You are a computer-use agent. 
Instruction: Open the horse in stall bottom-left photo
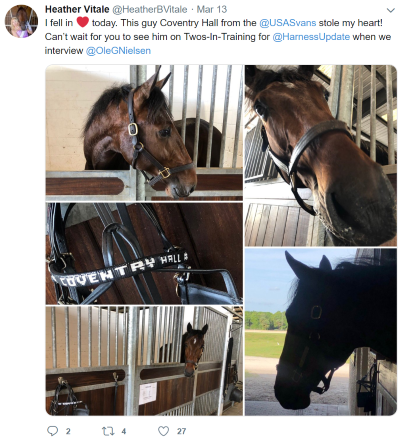coord(144,361)
